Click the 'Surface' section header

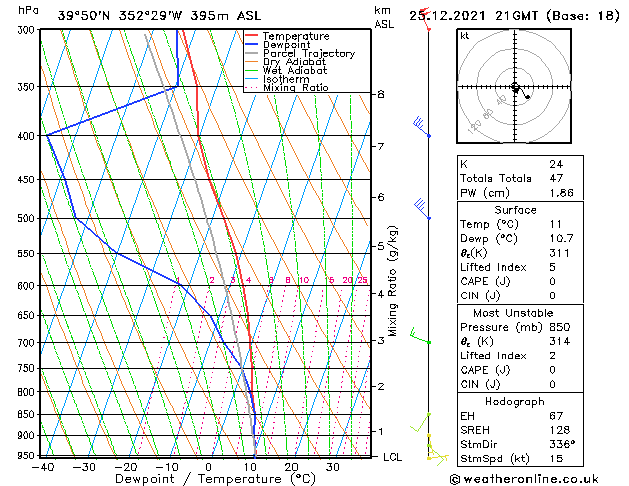(515, 210)
